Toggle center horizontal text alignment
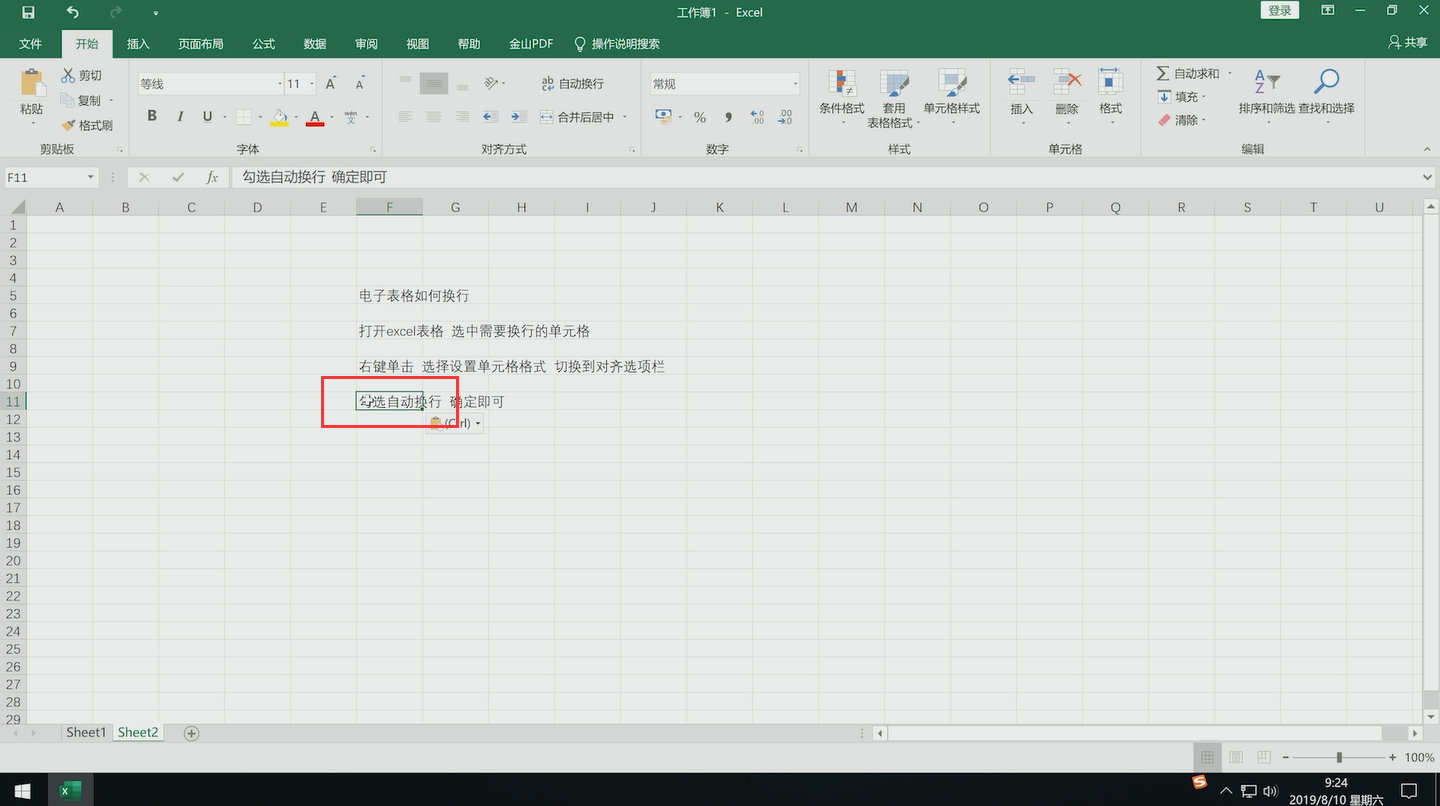 click(434, 117)
